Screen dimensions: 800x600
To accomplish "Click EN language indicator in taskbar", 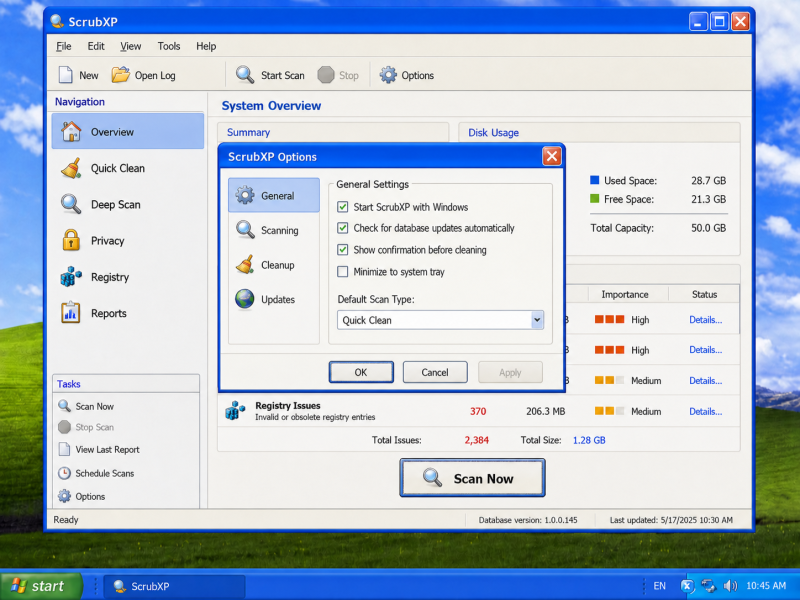I will click(659, 586).
